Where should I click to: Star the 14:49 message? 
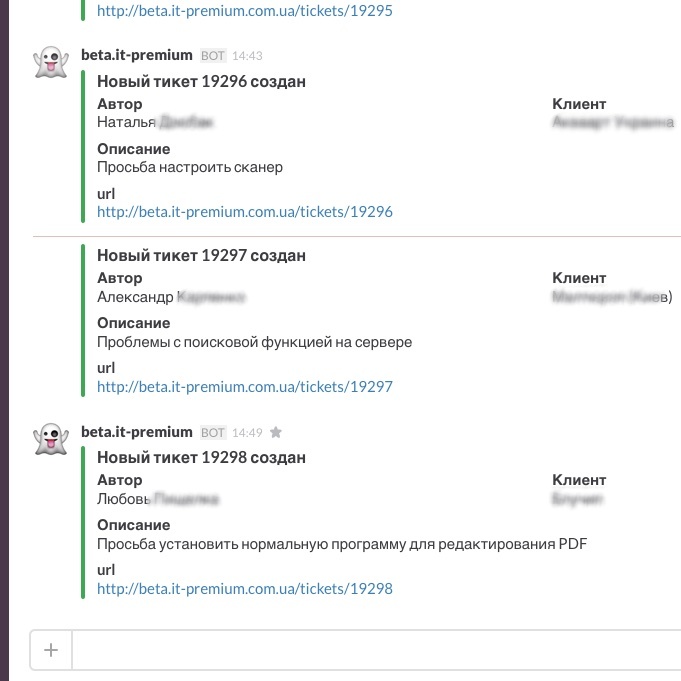point(276,433)
